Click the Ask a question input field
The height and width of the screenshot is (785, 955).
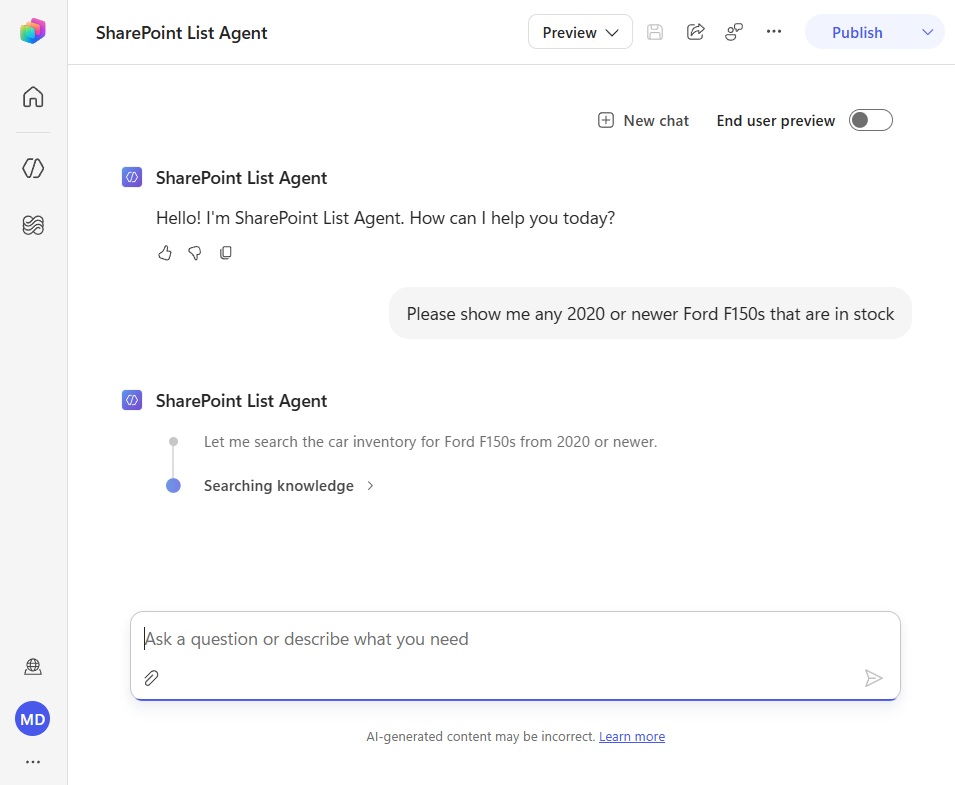pyautogui.click(x=515, y=639)
